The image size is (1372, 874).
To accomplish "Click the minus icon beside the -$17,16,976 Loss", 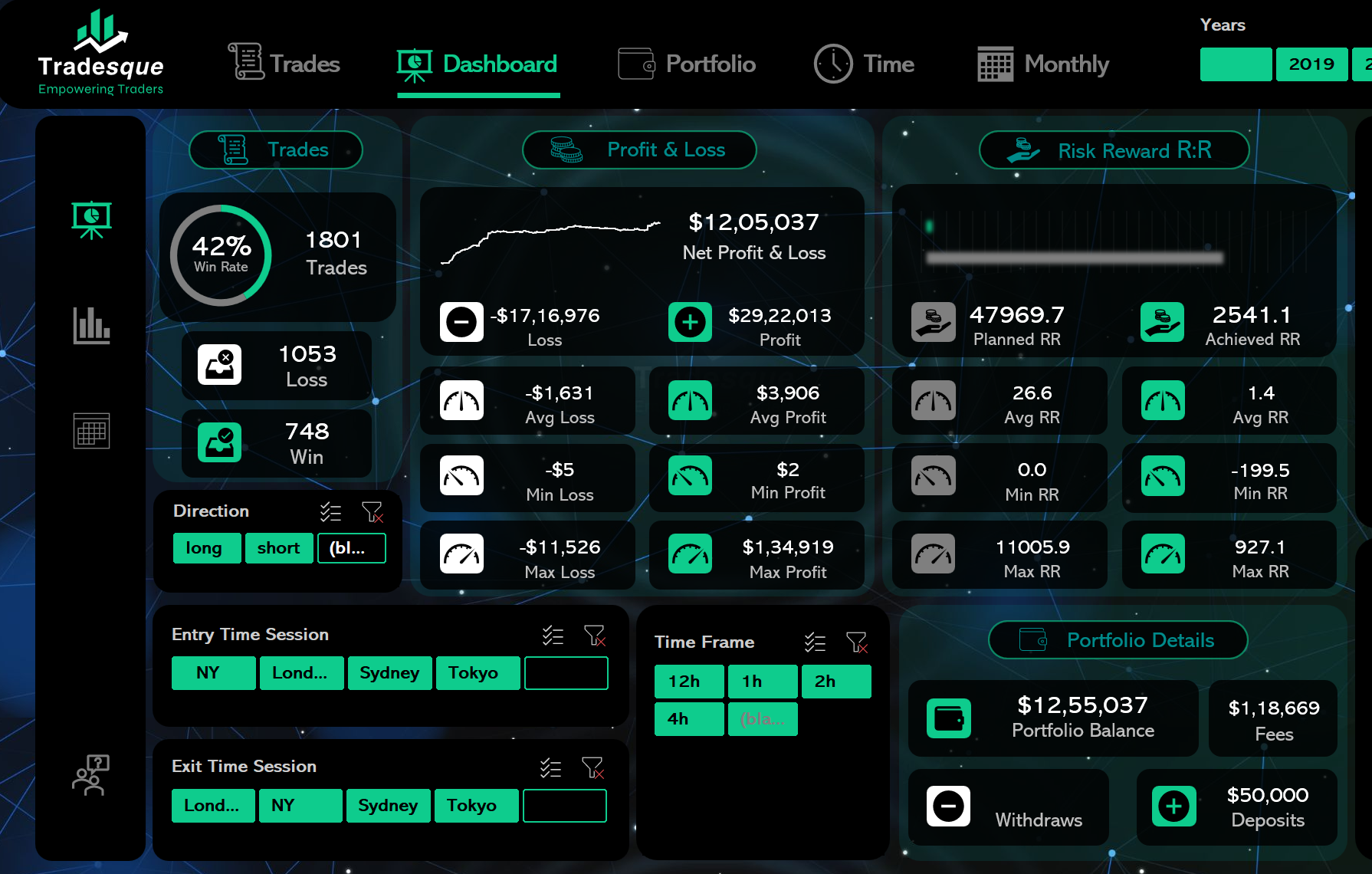I will point(461,322).
